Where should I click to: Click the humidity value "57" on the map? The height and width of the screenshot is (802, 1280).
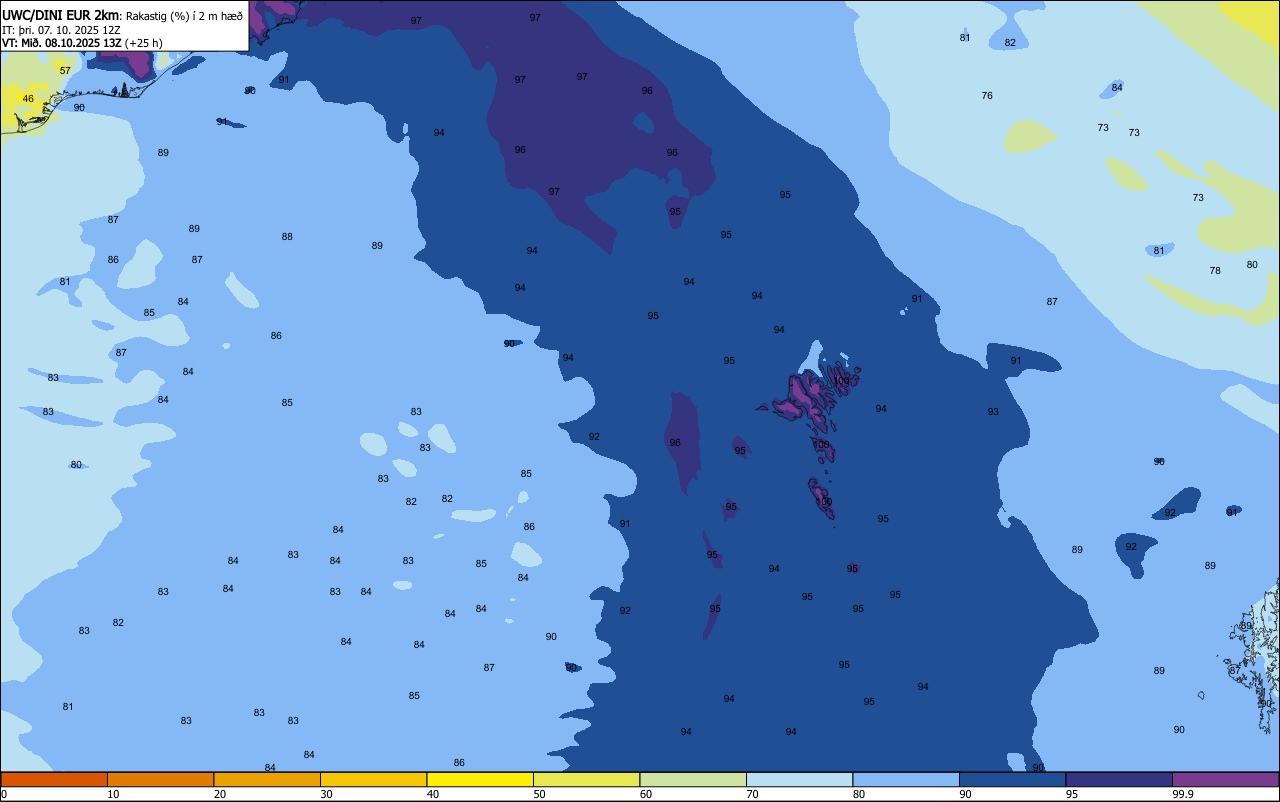(x=65, y=71)
